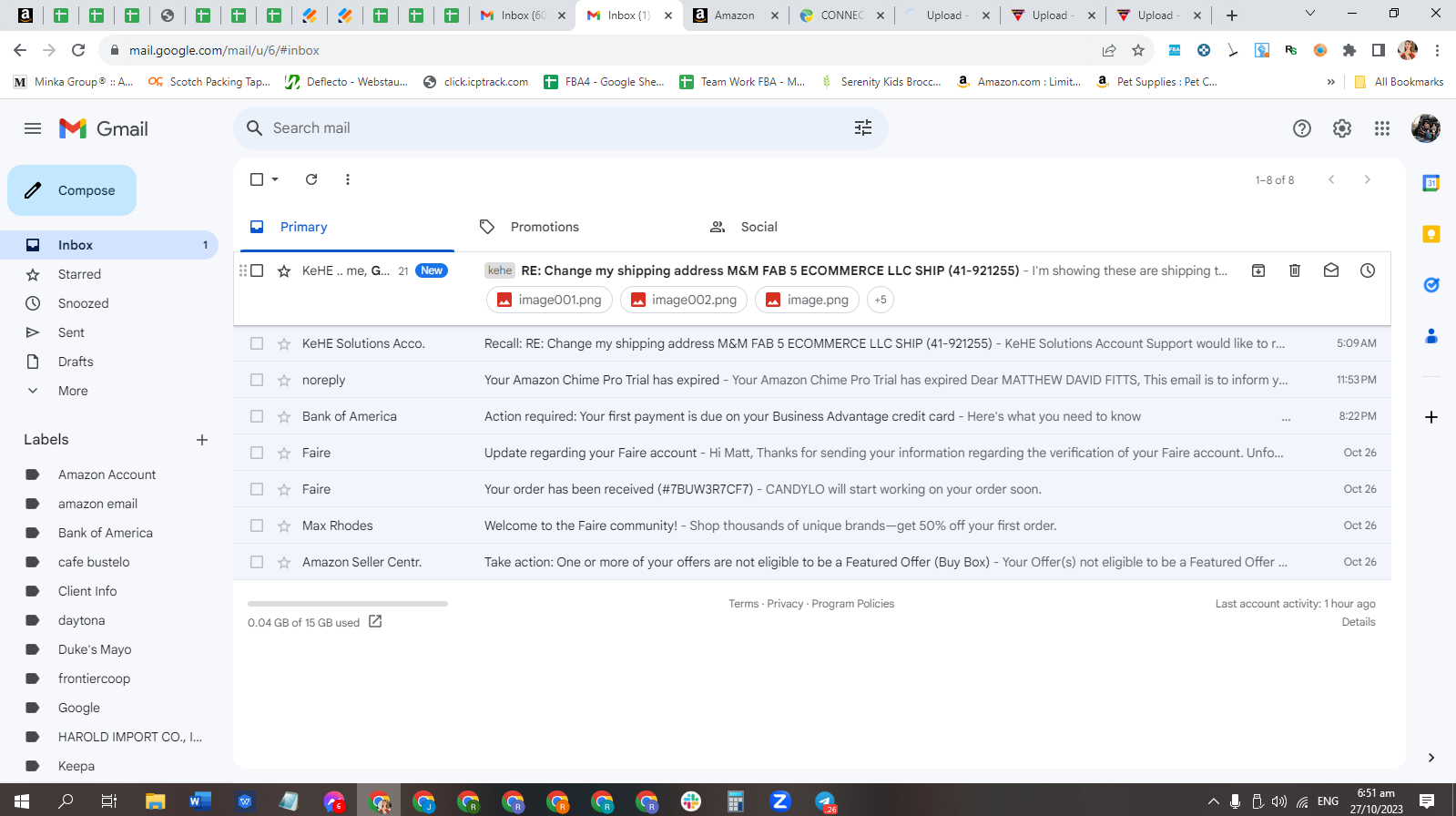Open Gmail settings gear
Screen dimensions: 1456x816
coord(1342,128)
